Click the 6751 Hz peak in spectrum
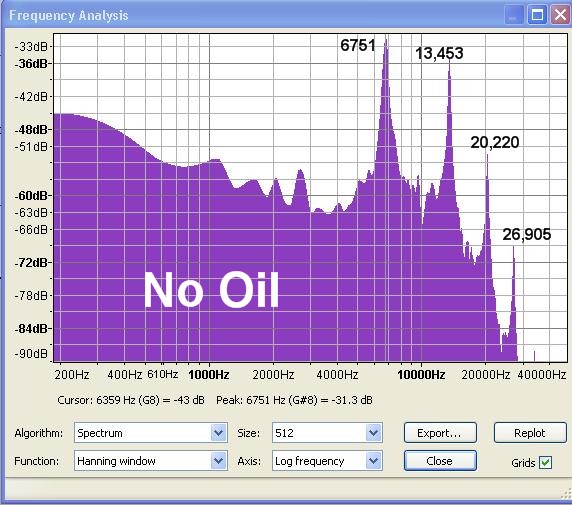Screen dimensions: 572x505 tap(386, 41)
